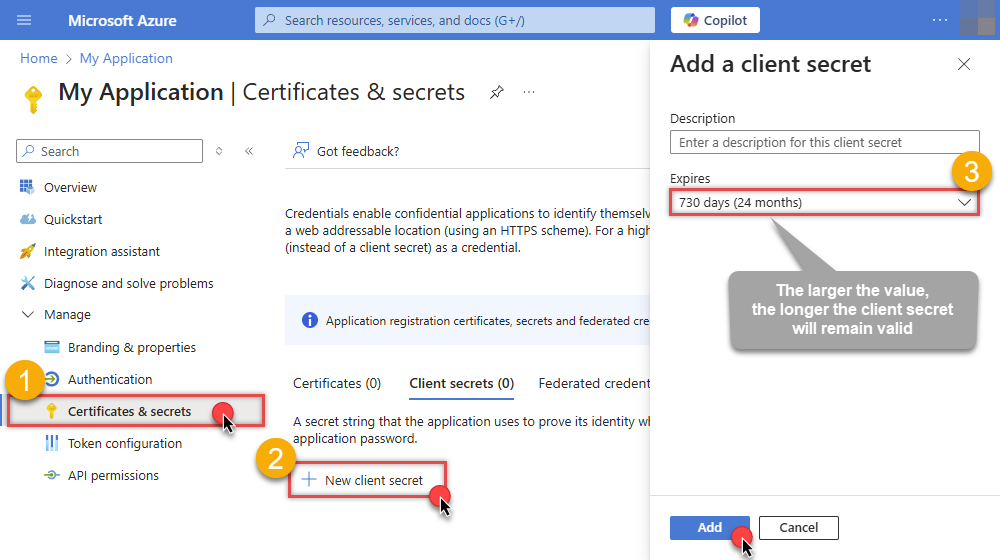
Task: Open Integration assistant
Action: [x=101, y=251]
